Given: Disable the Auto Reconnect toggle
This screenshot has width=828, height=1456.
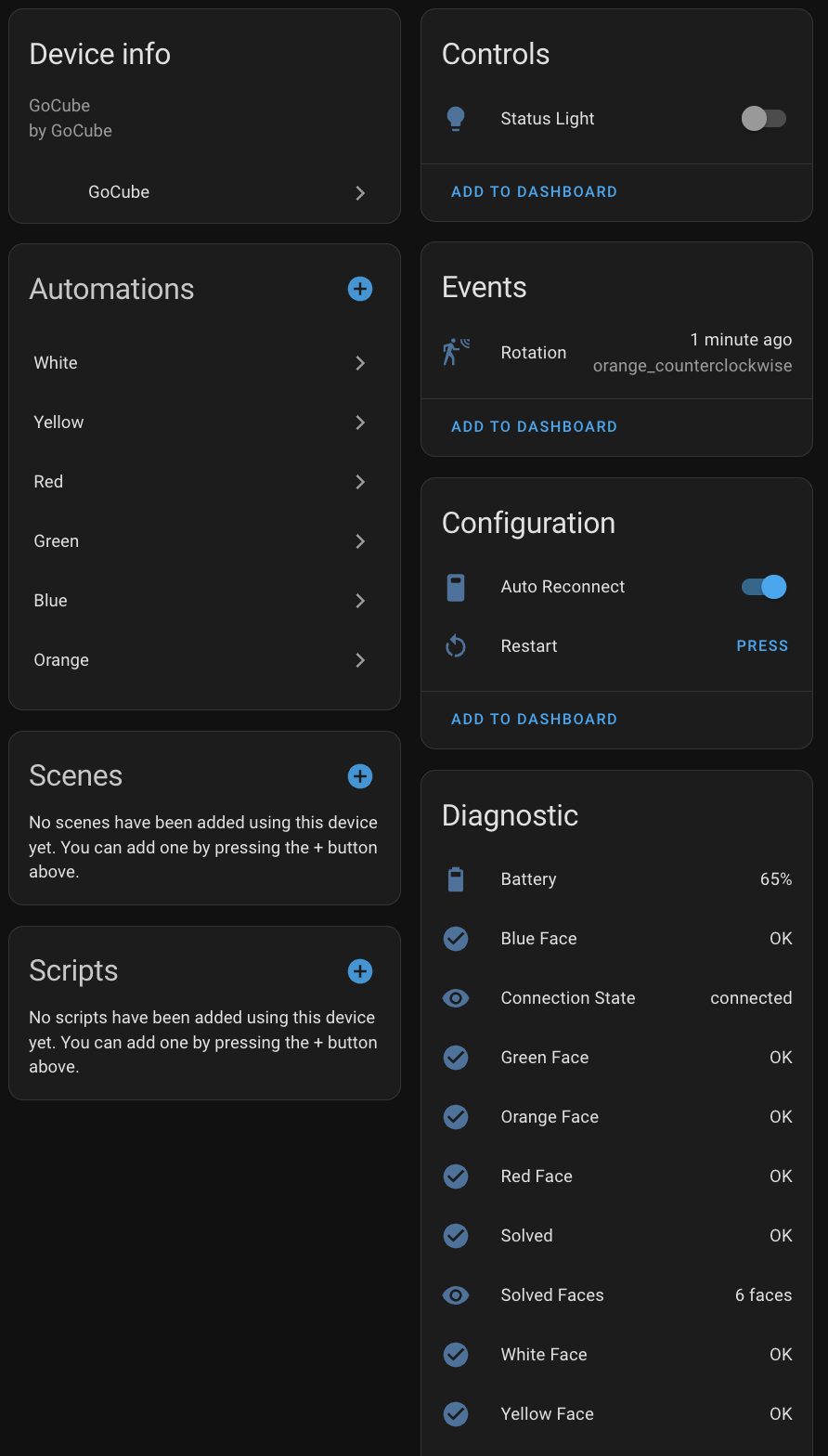Looking at the screenshot, I should click(763, 587).
